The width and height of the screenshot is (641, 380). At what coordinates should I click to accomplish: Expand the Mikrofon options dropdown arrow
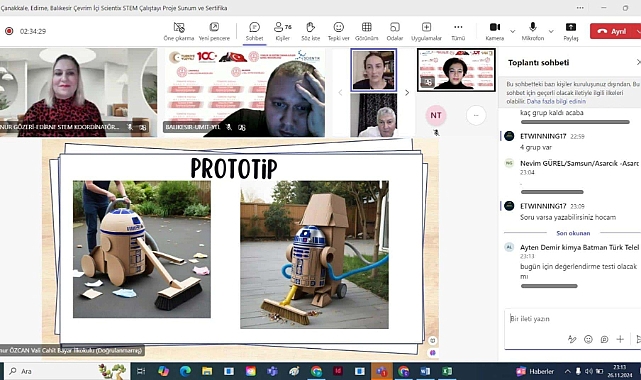click(x=551, y=31)
